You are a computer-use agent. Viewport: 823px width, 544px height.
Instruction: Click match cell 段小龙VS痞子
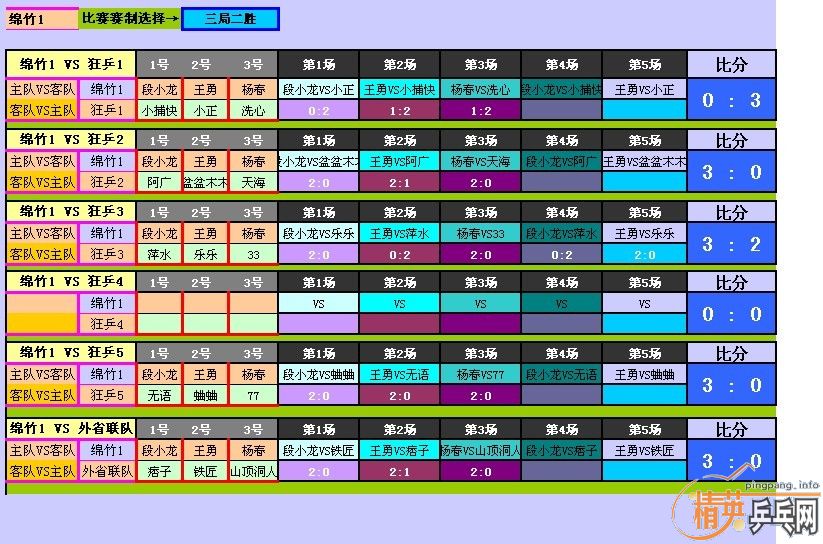click(561, 450)
